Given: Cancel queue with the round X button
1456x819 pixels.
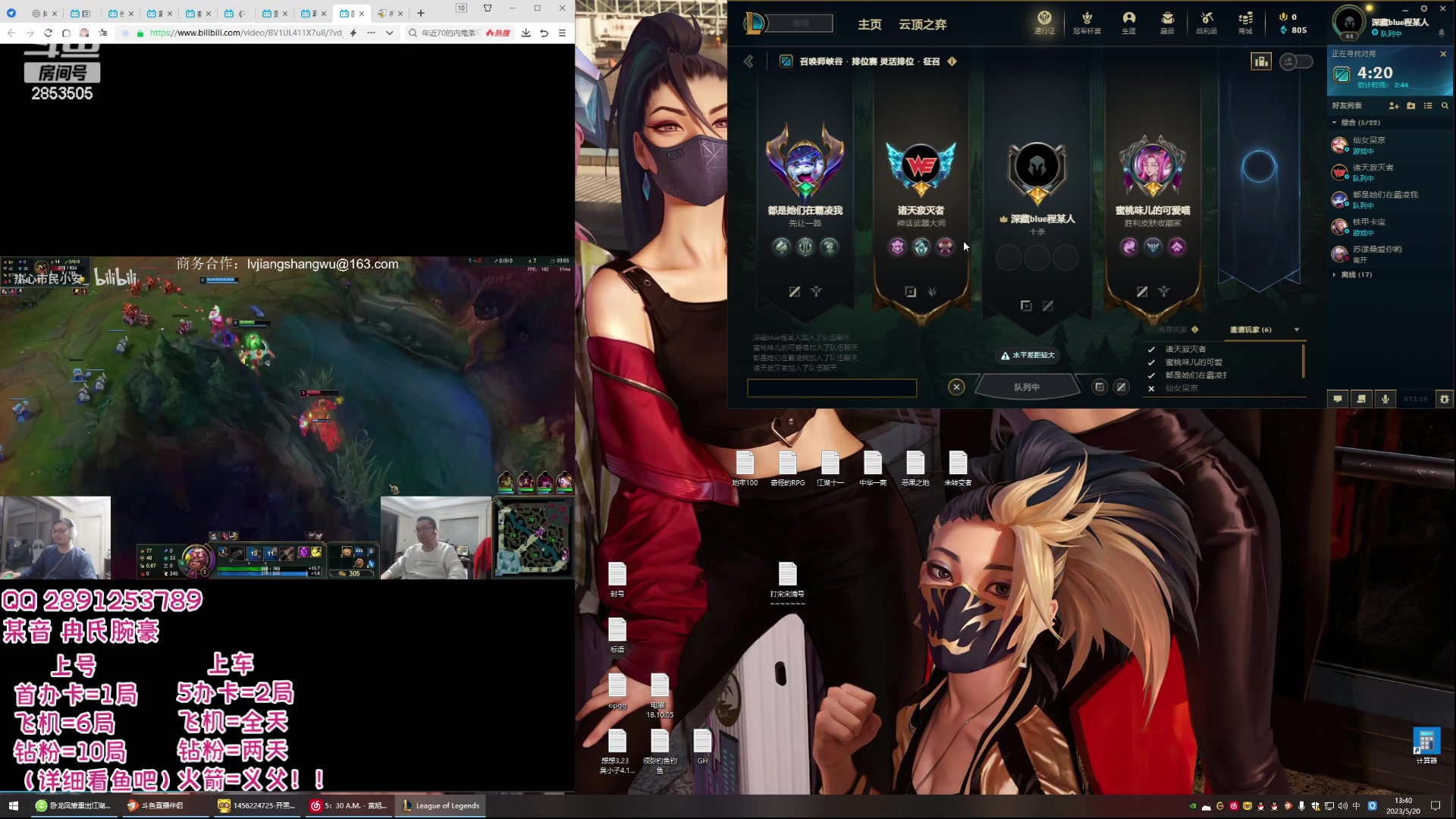Looking at the screenshot, I should [956, 387].
